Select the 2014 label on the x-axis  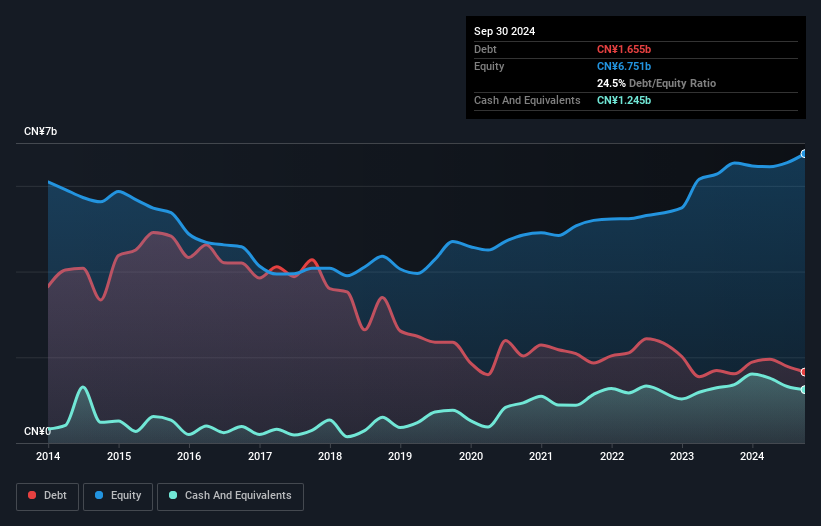pyautogui.click(x=48, y=456)
